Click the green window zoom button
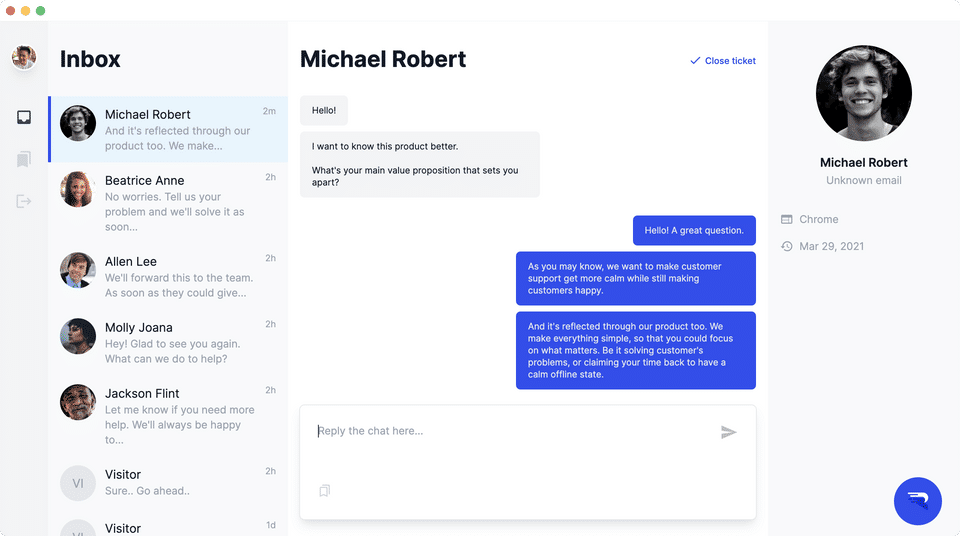960x536 pixels. click(40, 10)
